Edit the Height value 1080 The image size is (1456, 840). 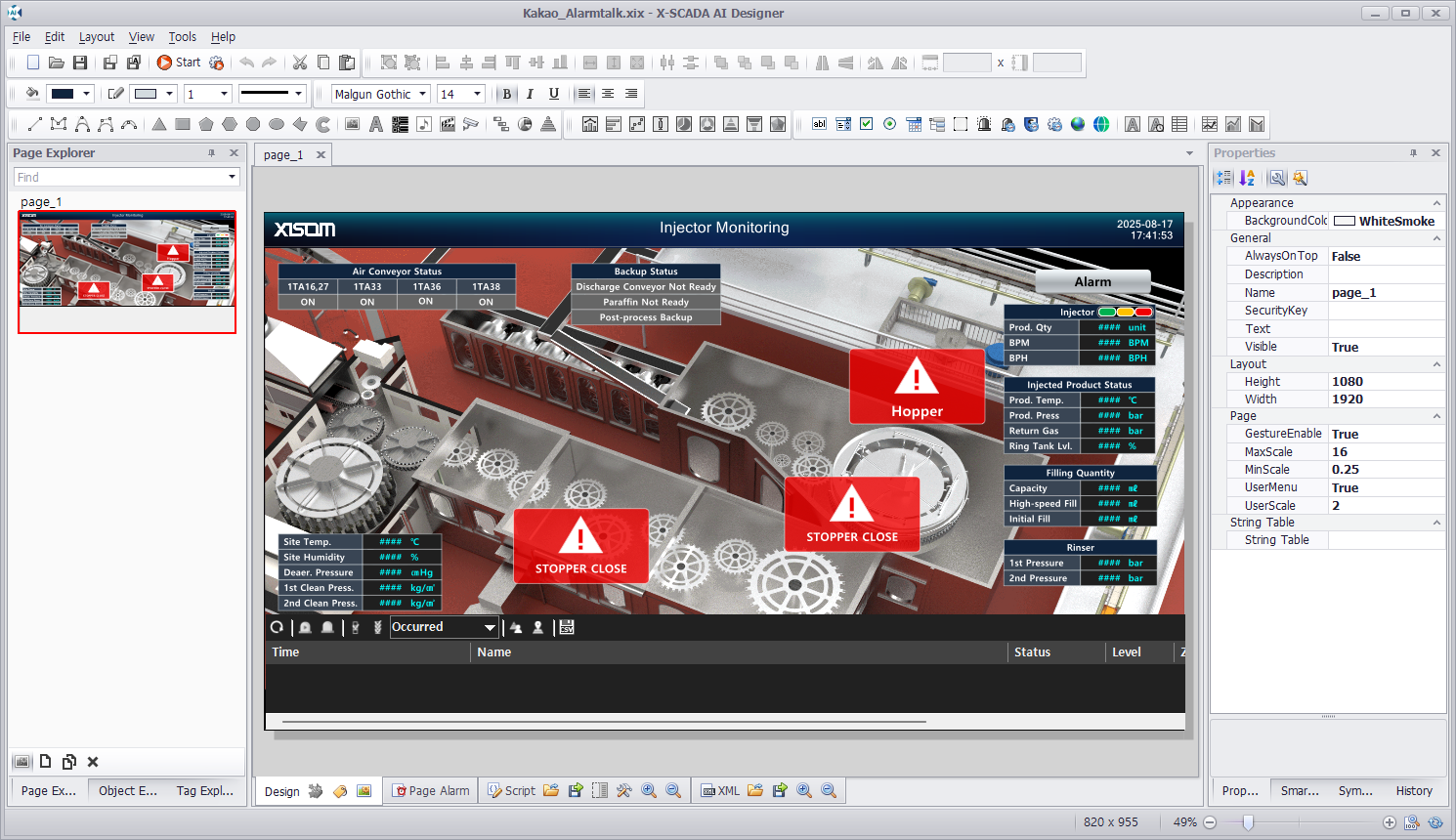[1387, 382]
